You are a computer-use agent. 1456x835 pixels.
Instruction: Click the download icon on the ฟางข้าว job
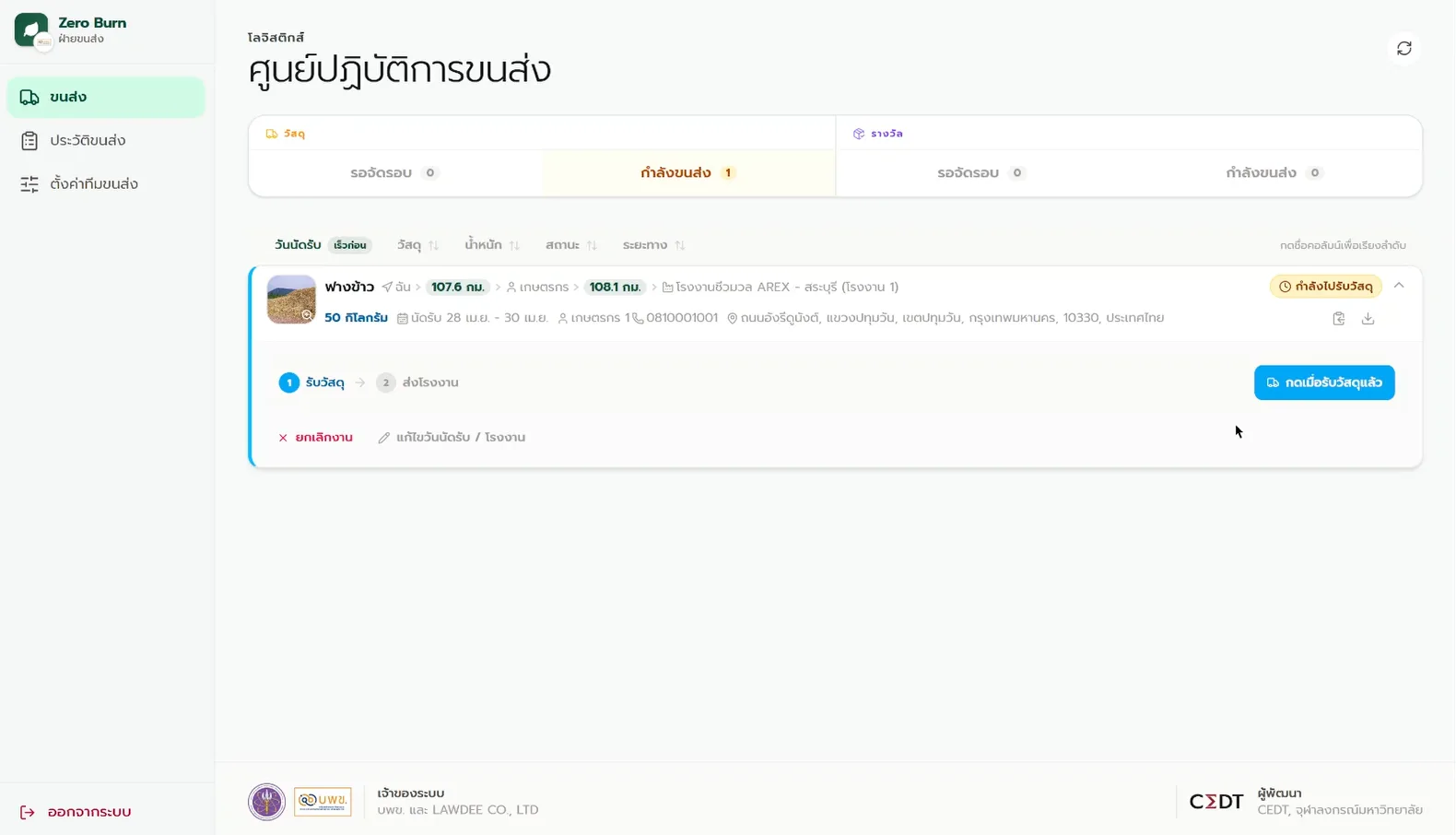[x=1368, y=318]
